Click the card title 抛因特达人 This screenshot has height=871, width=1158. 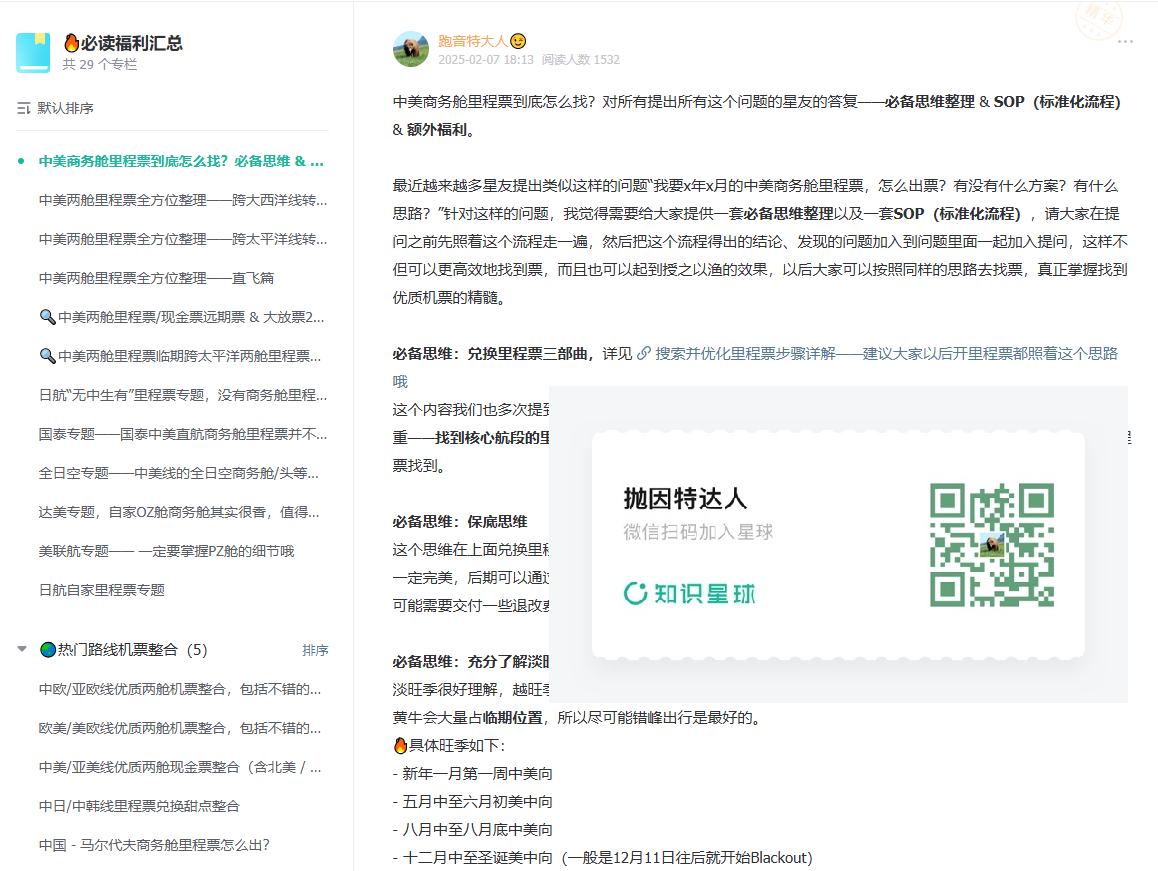(x=685, y=499)
